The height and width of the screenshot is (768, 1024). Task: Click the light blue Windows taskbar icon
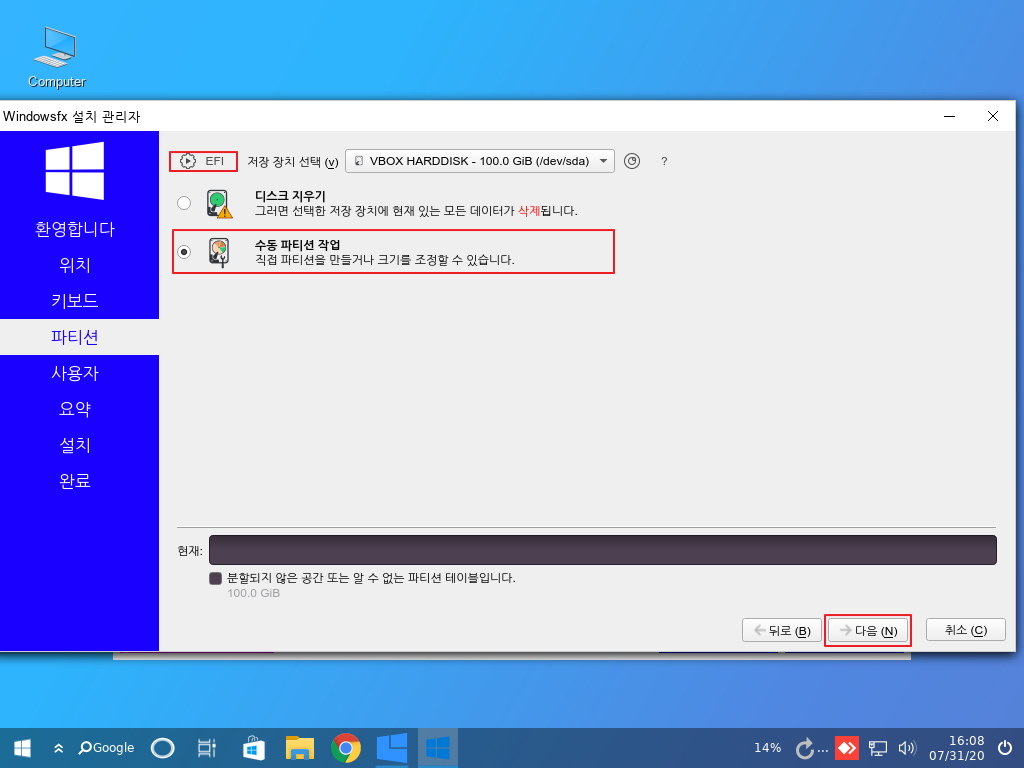click(392, 748)
